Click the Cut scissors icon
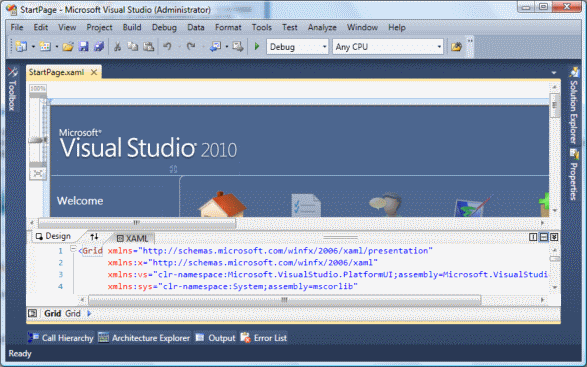Screen dimensions: 587x367 (x=117, y=47)
